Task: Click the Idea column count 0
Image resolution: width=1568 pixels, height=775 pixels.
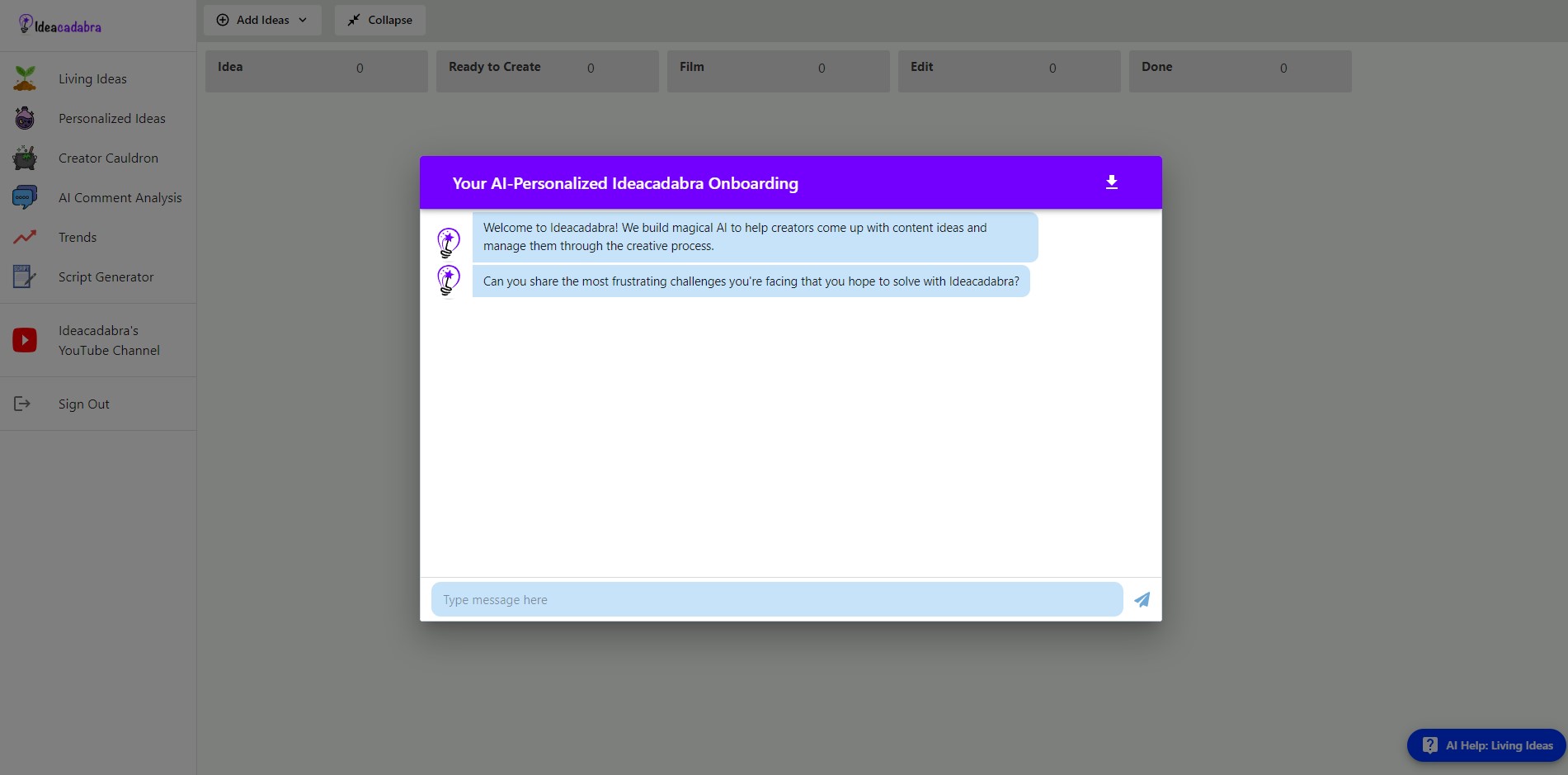Action: 360,69
